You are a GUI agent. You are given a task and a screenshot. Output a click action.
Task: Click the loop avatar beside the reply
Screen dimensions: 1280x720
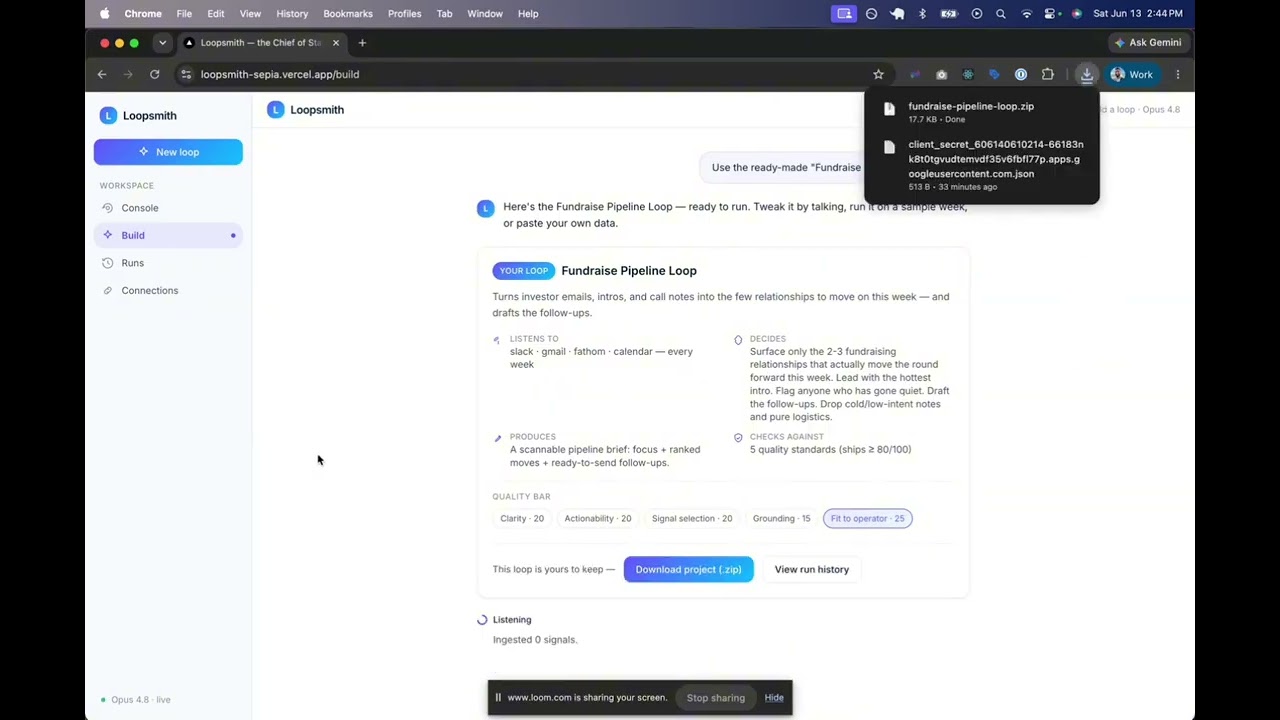pyautogui.click(x=485, y=208)
